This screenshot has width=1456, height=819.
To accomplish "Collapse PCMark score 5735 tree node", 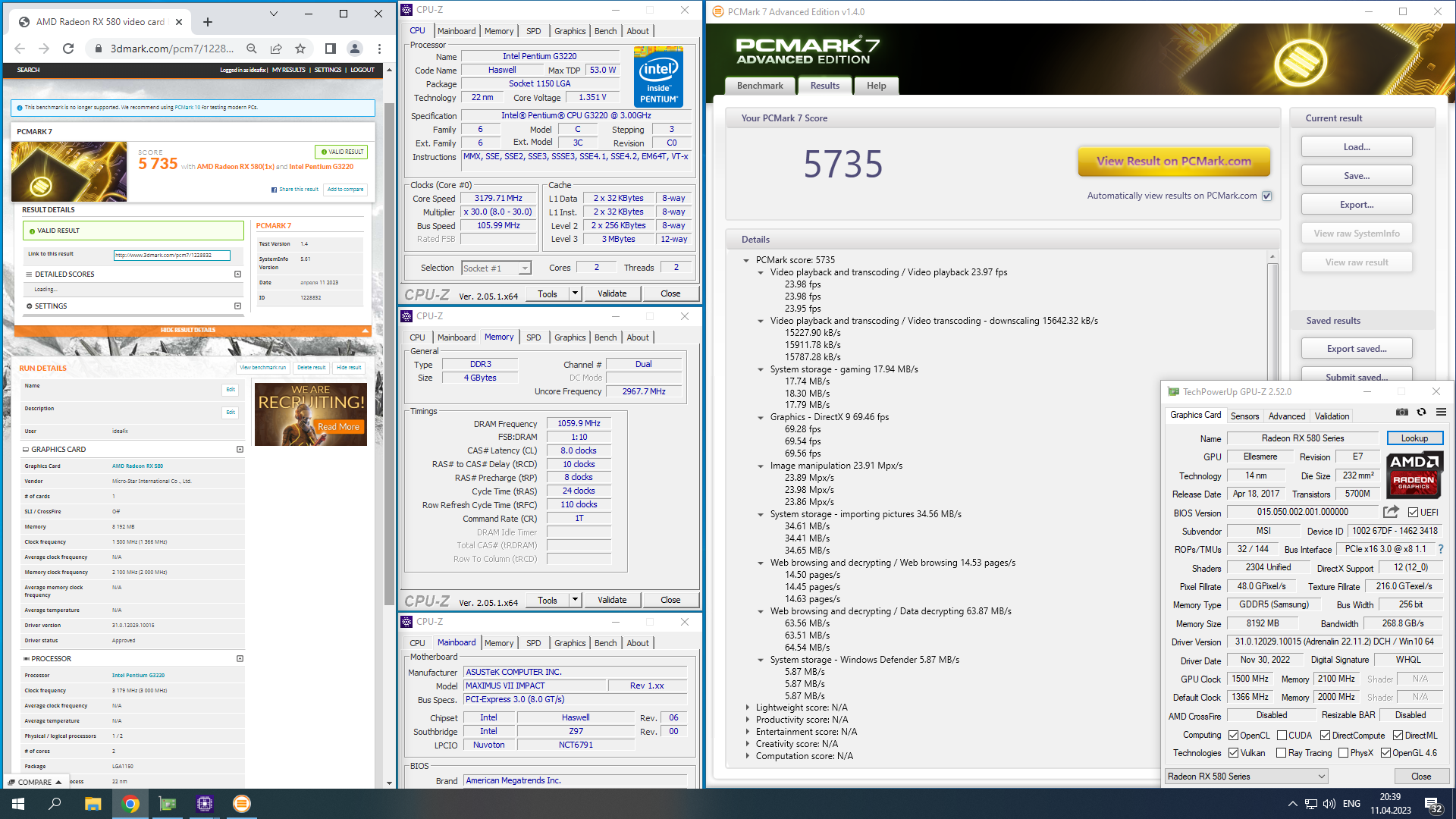I will [746, 260].
